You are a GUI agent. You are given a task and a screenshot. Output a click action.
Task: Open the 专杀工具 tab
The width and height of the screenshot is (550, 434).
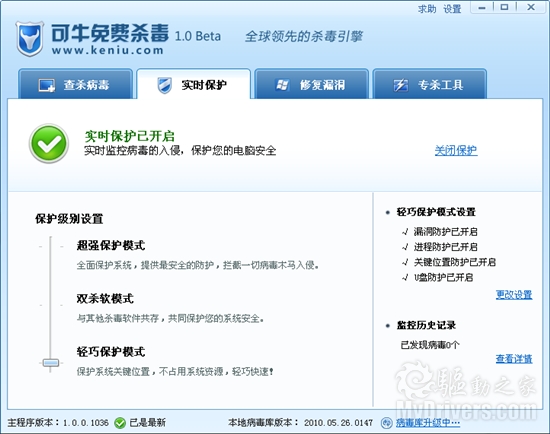click(x=430, y=84)
